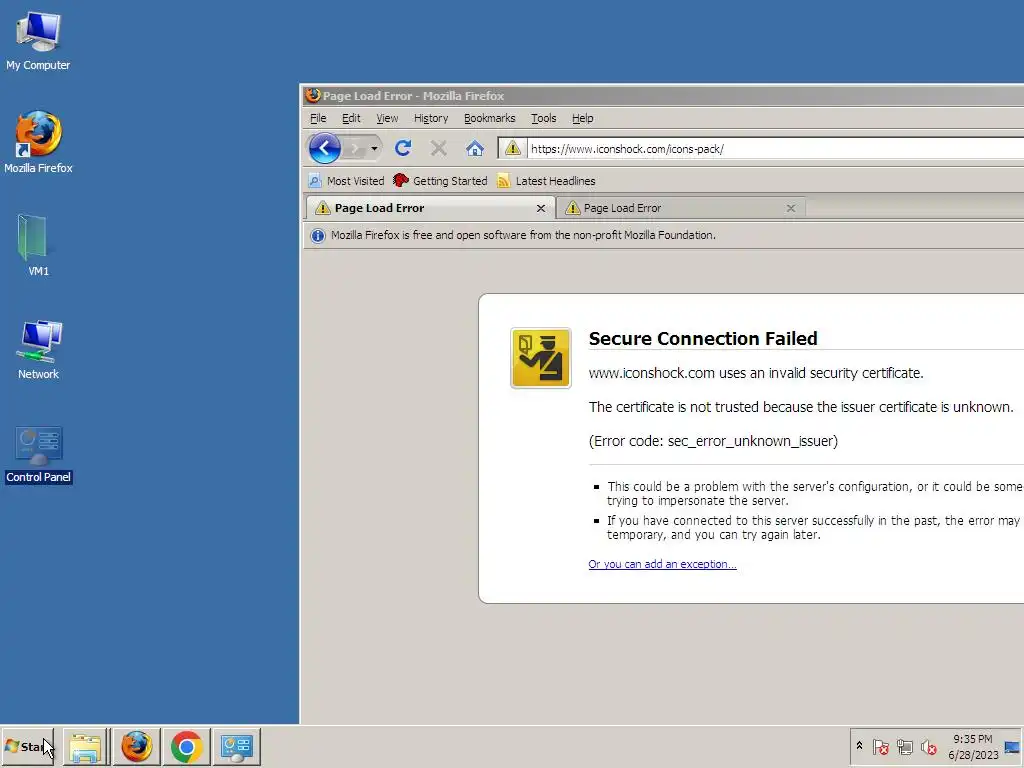This screenshot has height=768, width=1024.
Task: Open the clock showing 9:35 PM
Action: point(973,746)
